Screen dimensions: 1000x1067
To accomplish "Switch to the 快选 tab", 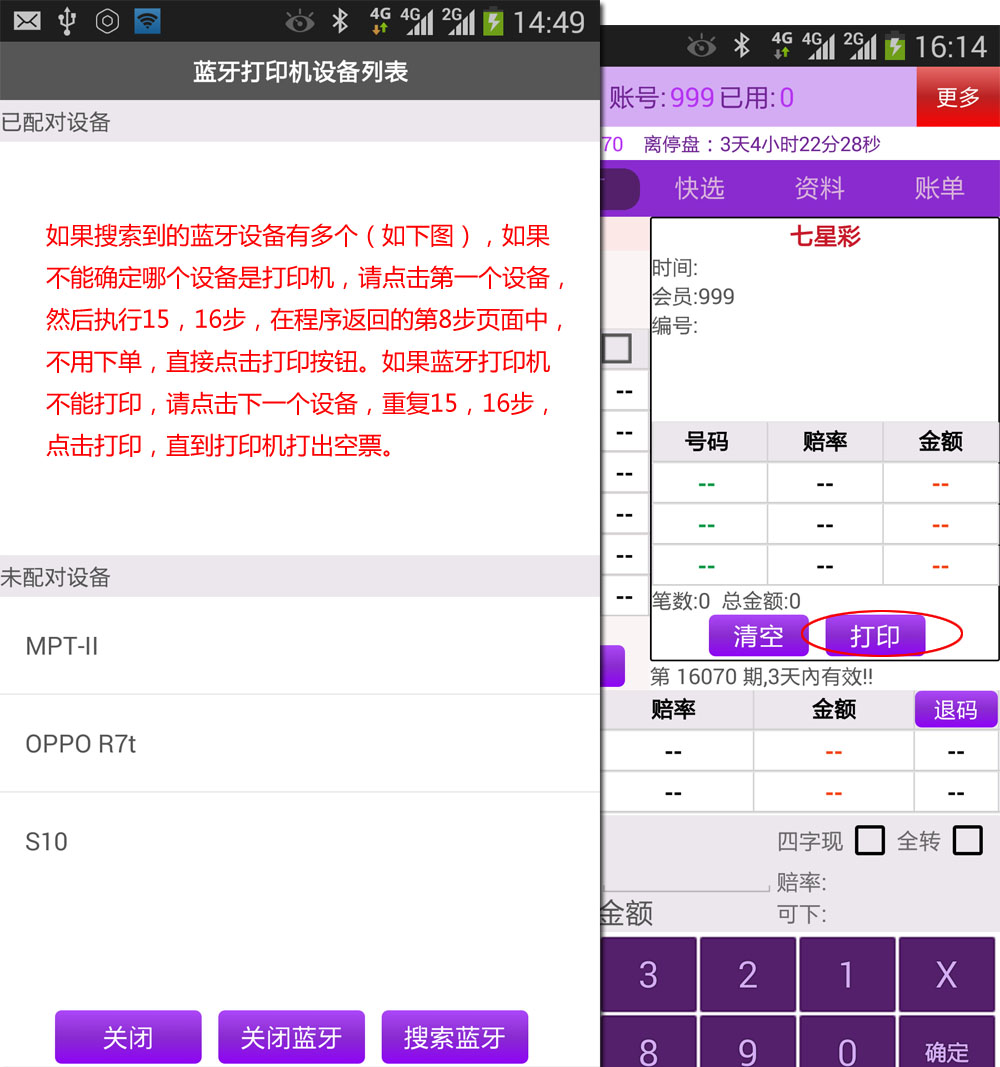I will click(x=701, y=188).
